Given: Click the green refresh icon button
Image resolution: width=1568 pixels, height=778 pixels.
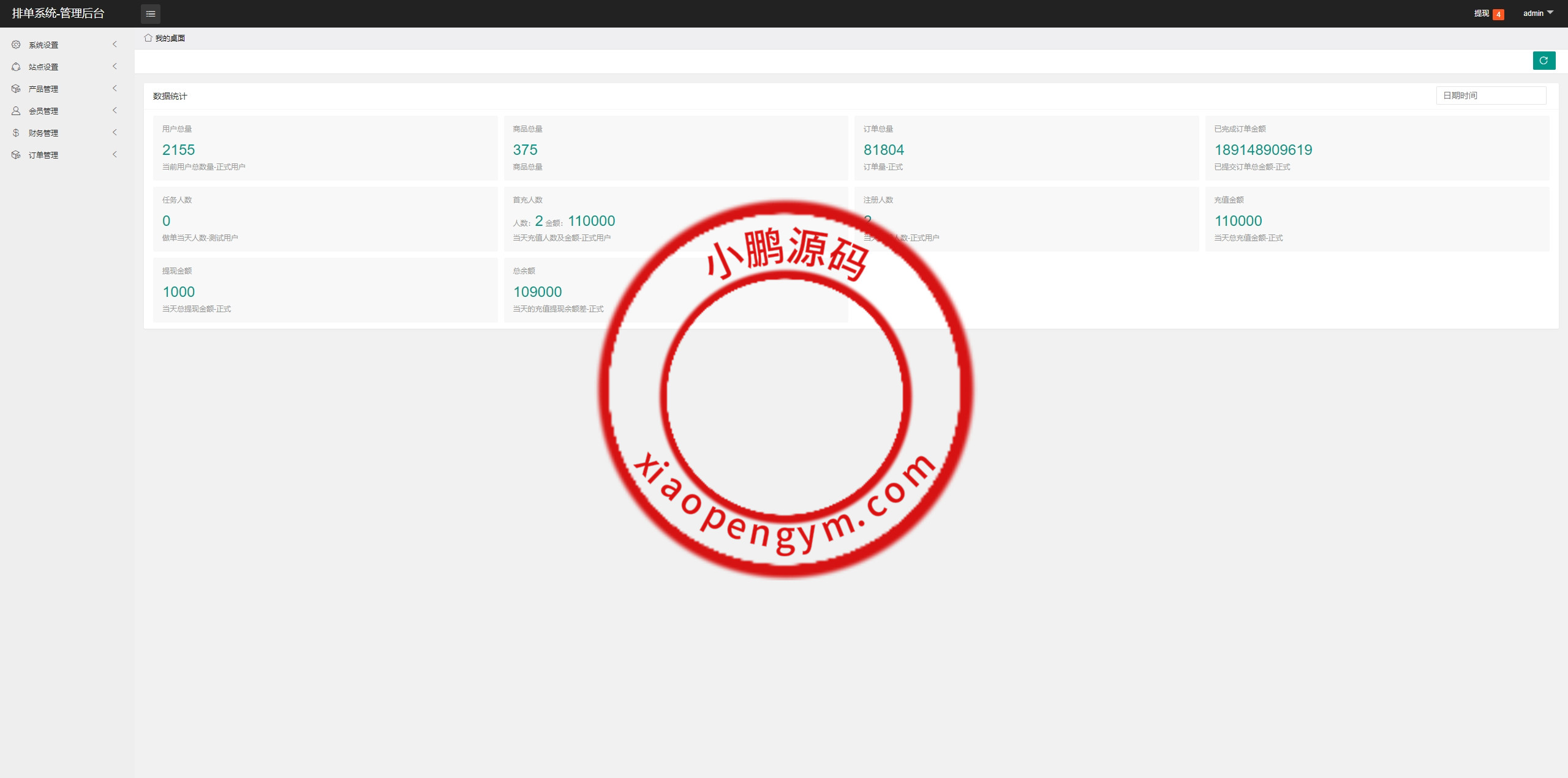Looking at the screenshot, I should point(1543,61).
